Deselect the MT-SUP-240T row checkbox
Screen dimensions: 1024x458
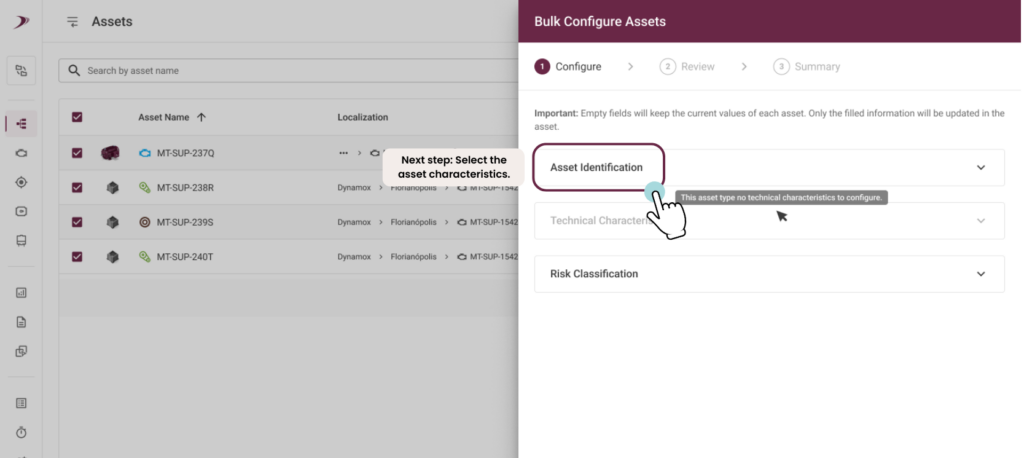click(x=77, y=257)
